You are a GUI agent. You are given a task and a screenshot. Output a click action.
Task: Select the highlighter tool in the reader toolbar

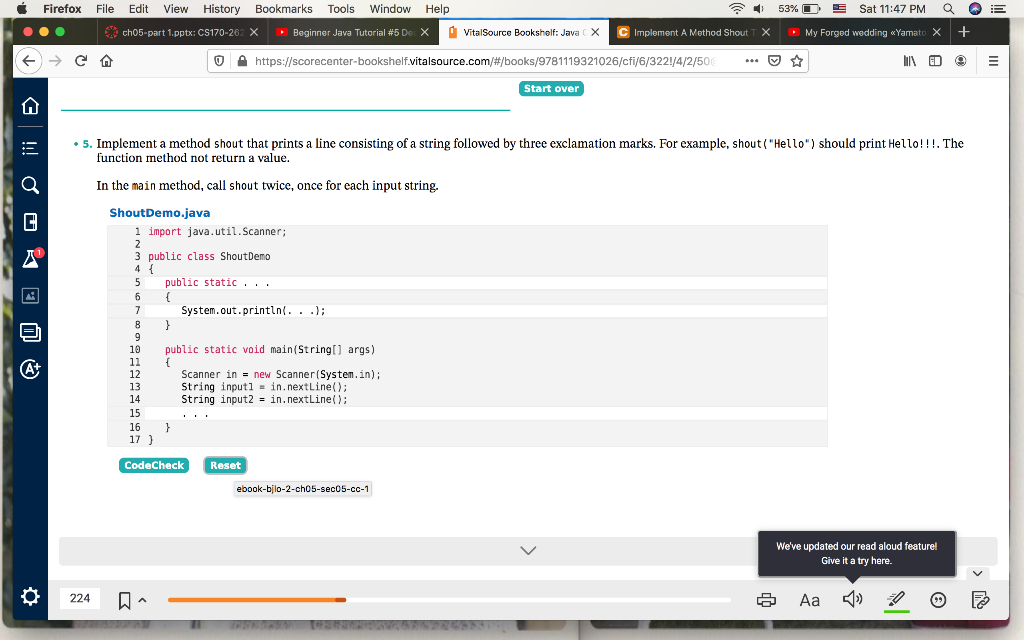[x=895, y=598]
